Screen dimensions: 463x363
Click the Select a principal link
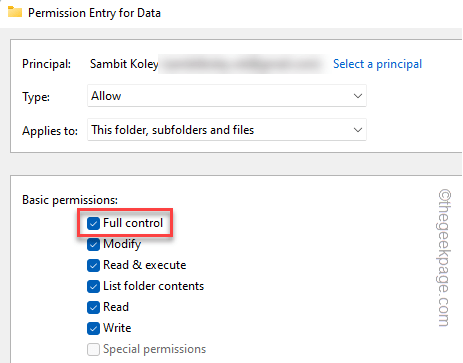pyautogui.click(x=377, y=64)
